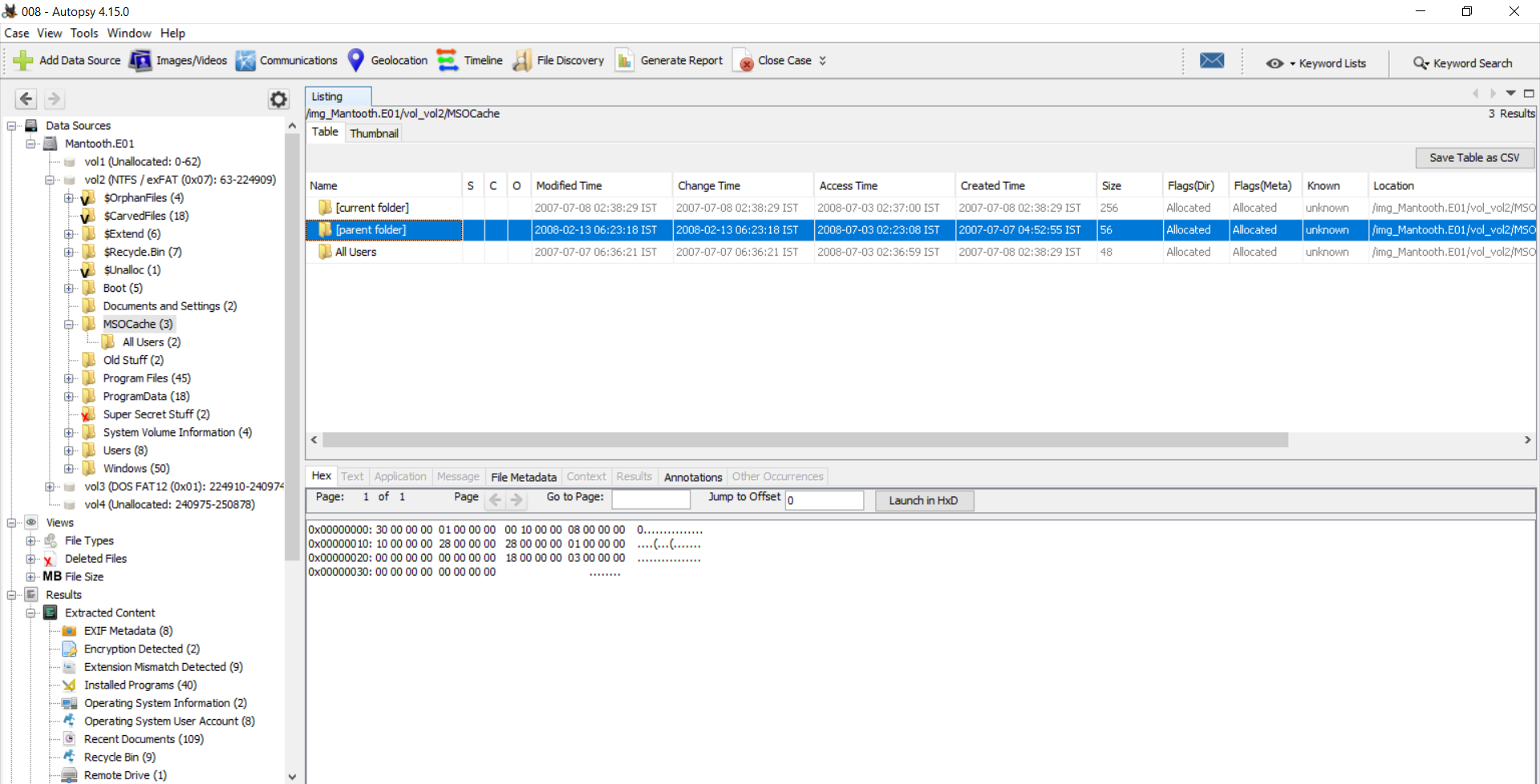Expand the $Extend folder node

69,234
